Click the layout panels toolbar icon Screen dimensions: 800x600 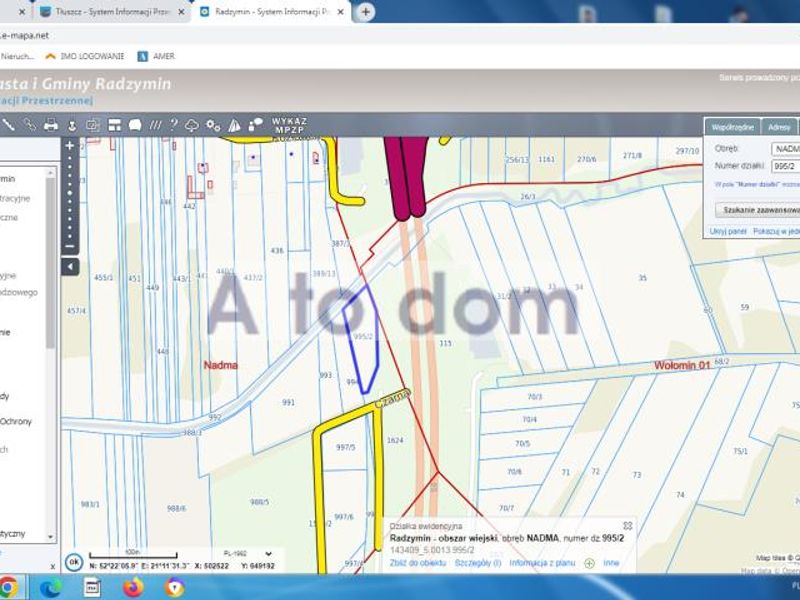[114, 125]
